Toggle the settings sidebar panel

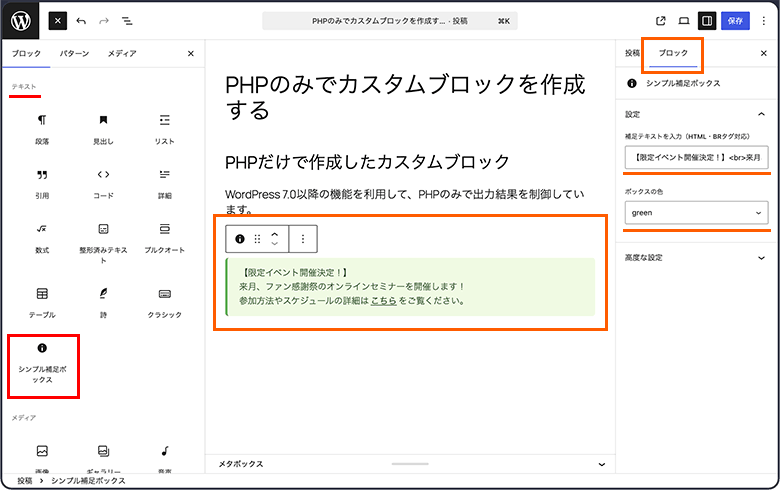[707, 21]
